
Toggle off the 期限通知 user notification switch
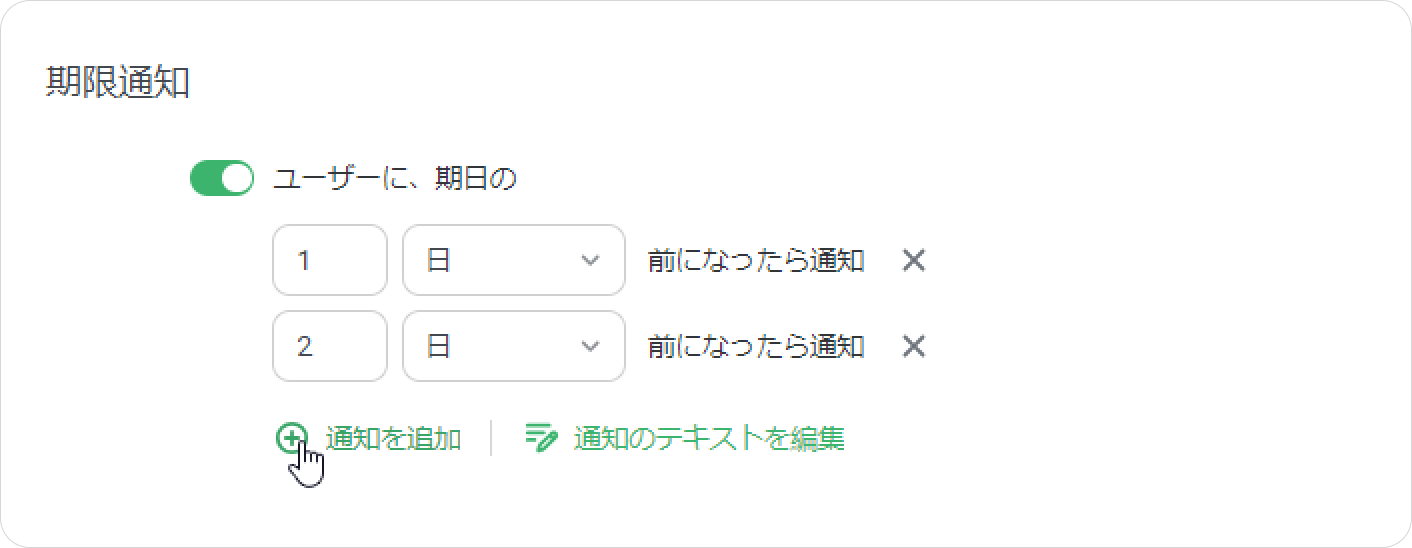(x=222, y=179)
